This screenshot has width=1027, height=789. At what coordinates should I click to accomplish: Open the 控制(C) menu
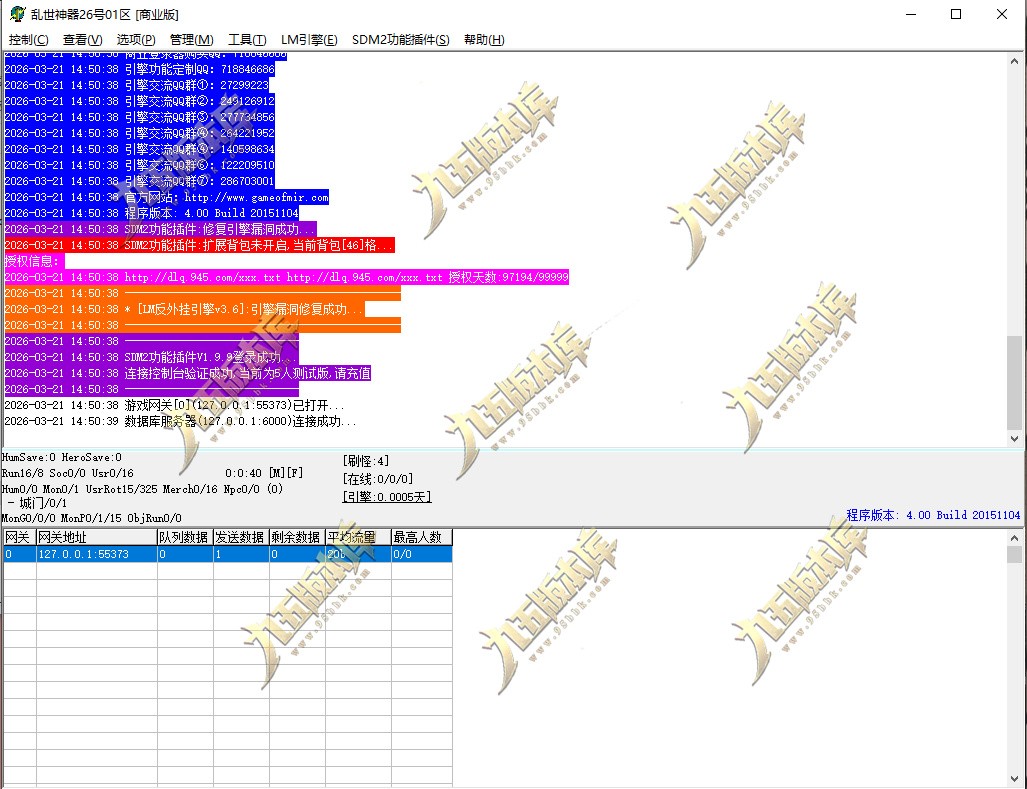(28, 39)
